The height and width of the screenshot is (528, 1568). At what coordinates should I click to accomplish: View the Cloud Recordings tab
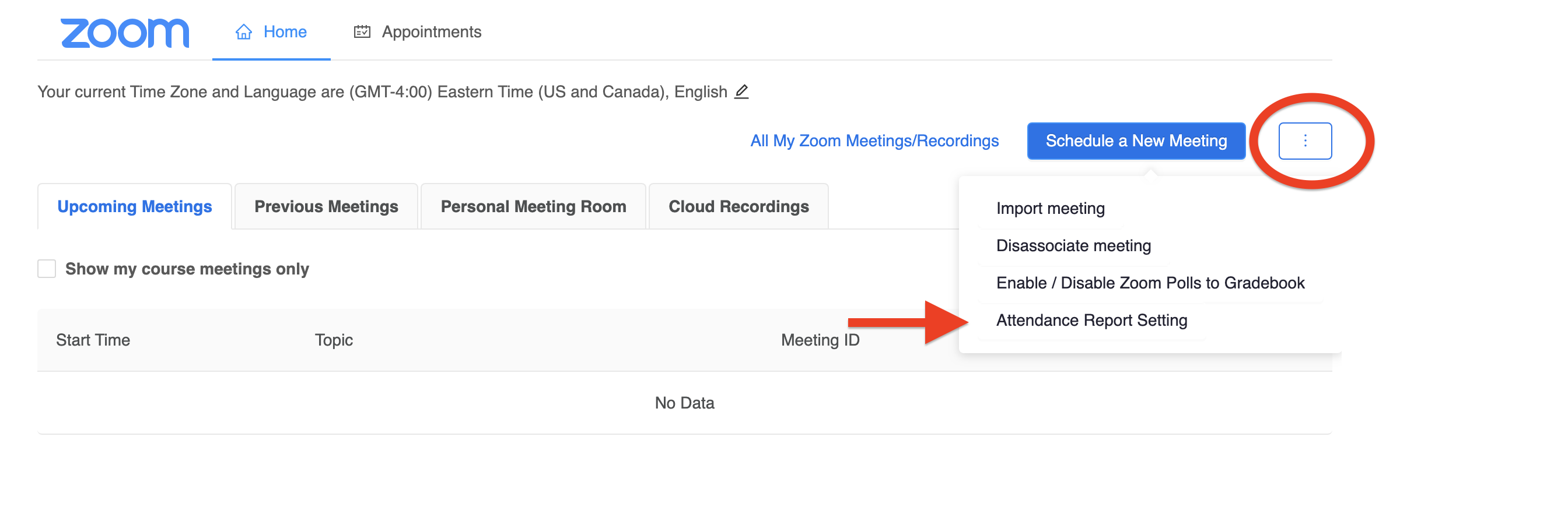pyautogui.click(x=739, y=206)
